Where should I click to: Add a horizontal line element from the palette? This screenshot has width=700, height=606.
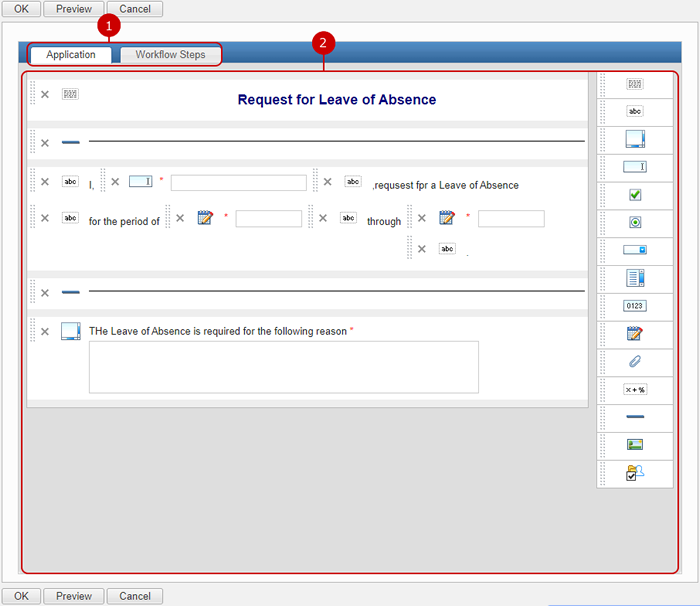click(635, 417)
